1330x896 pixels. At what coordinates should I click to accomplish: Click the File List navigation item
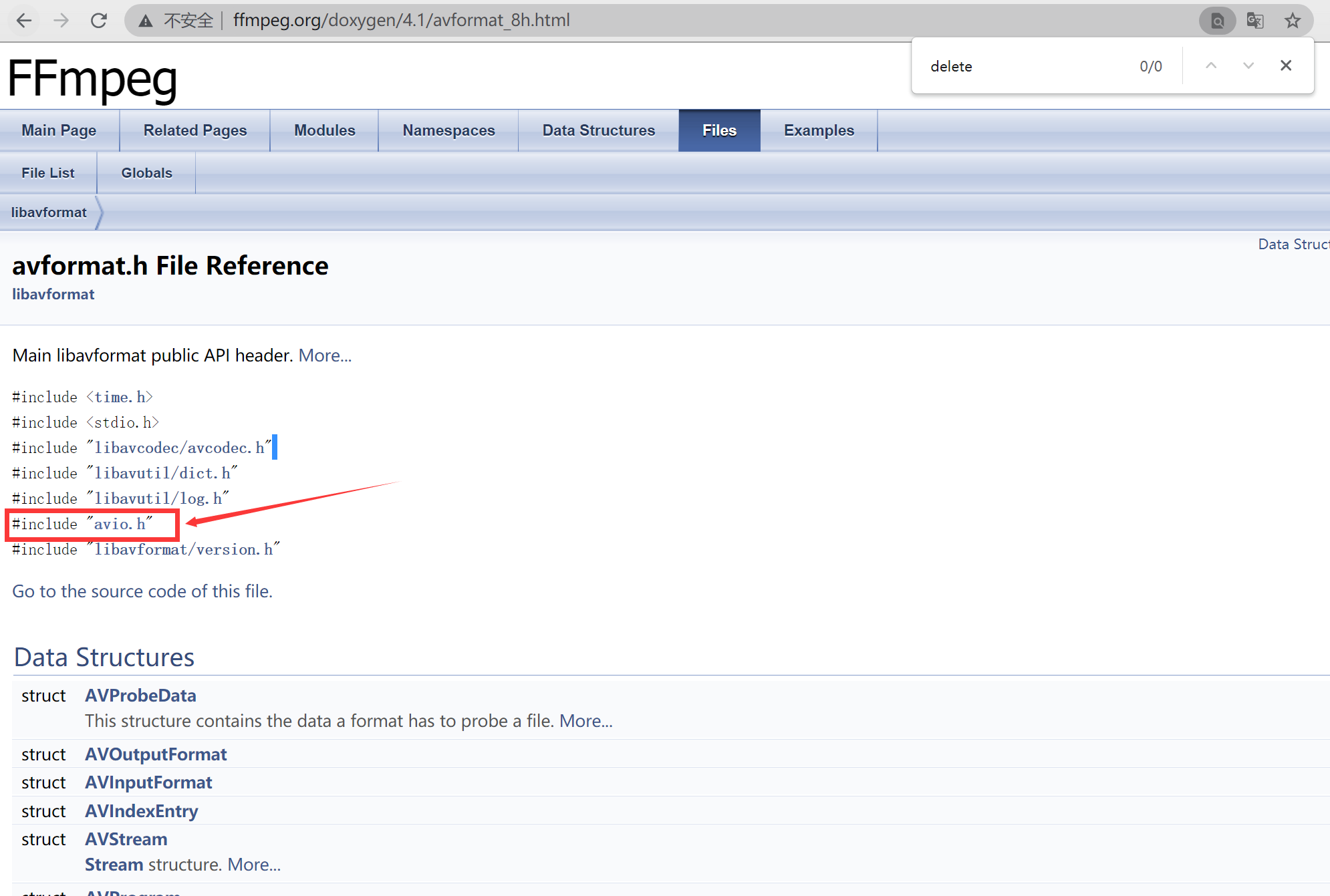(49, 173)
